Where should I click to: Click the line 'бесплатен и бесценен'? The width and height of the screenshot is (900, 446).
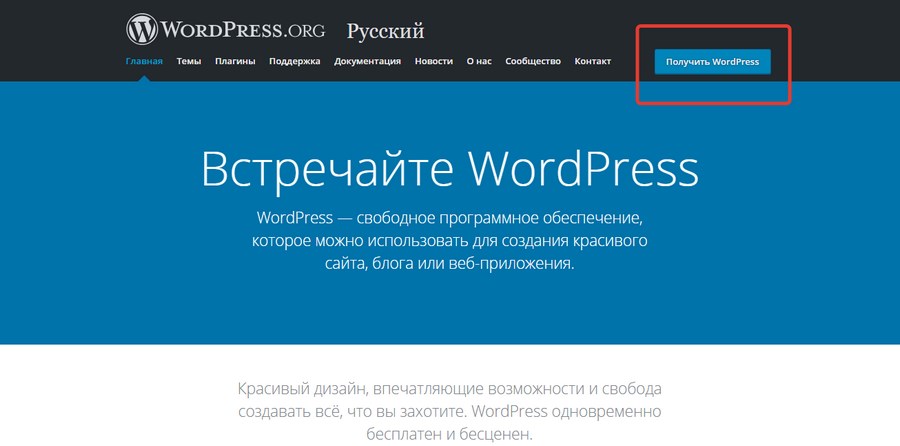click(x=449, y=435)
